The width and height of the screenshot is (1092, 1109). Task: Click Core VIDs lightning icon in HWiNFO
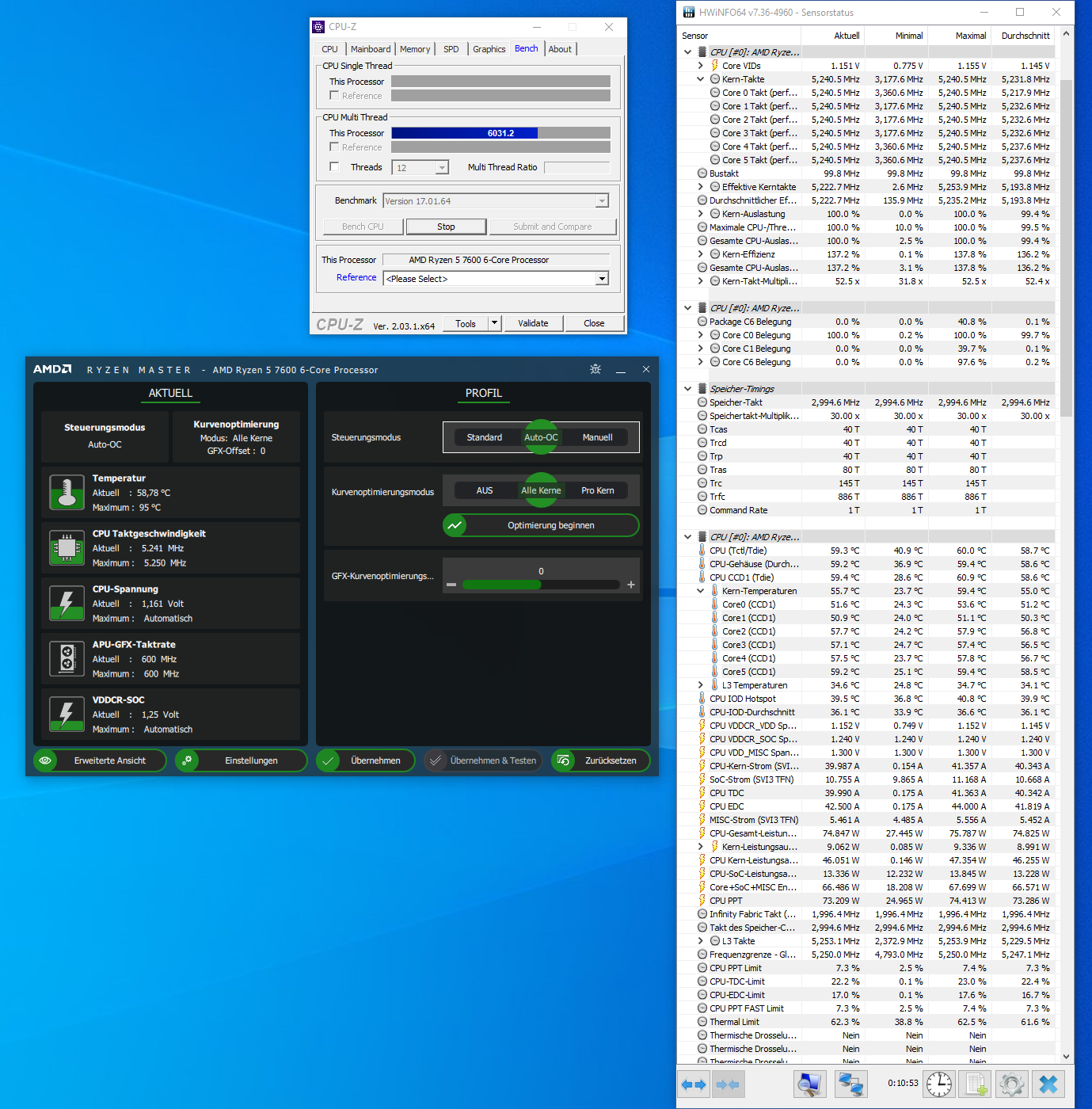(x=714, y=66)
